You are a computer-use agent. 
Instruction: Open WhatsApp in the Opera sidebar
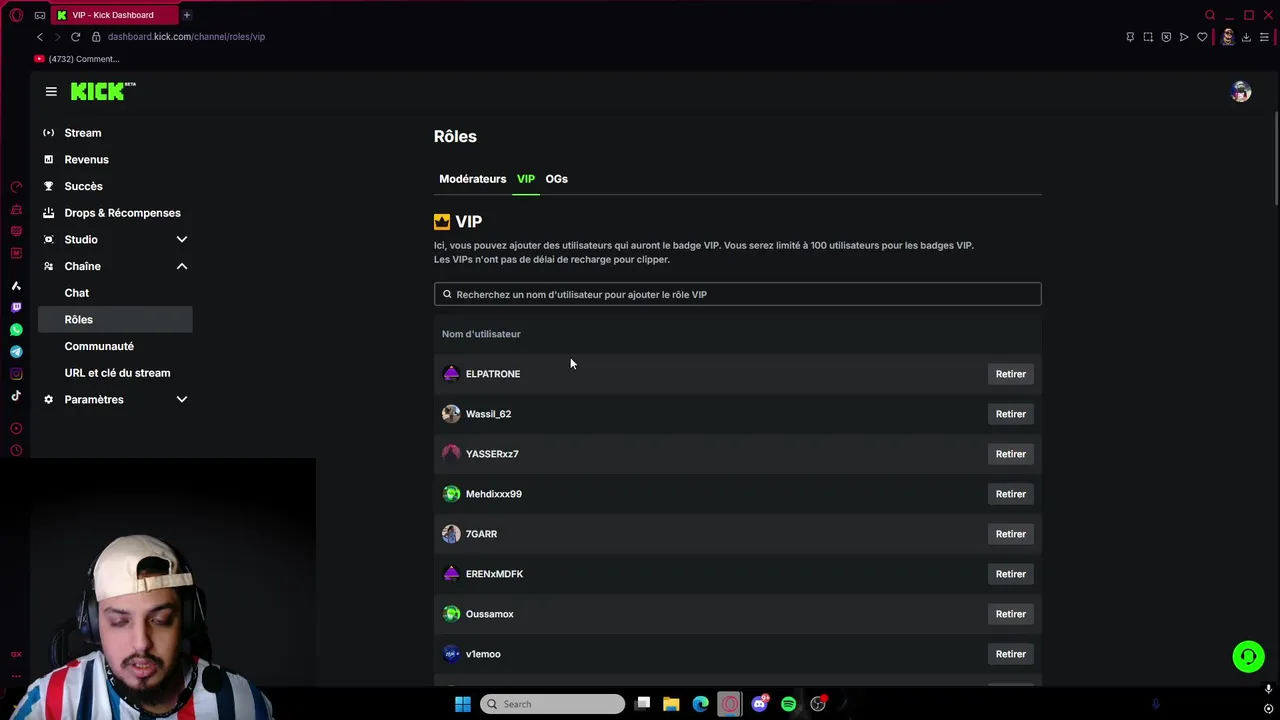coord(16,330)
